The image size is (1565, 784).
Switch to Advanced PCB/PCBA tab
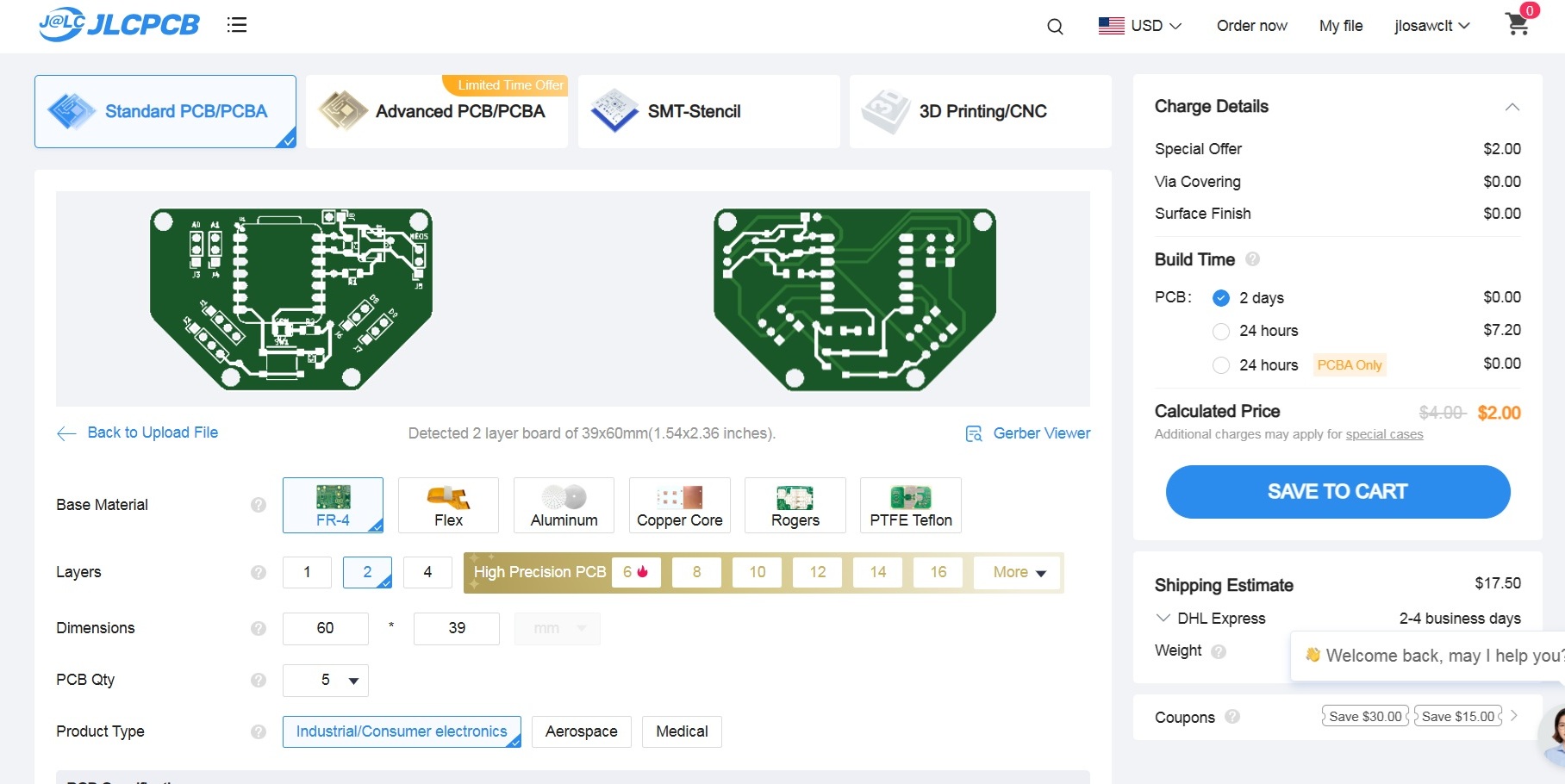pyautogui.click(x=437, y=112)
